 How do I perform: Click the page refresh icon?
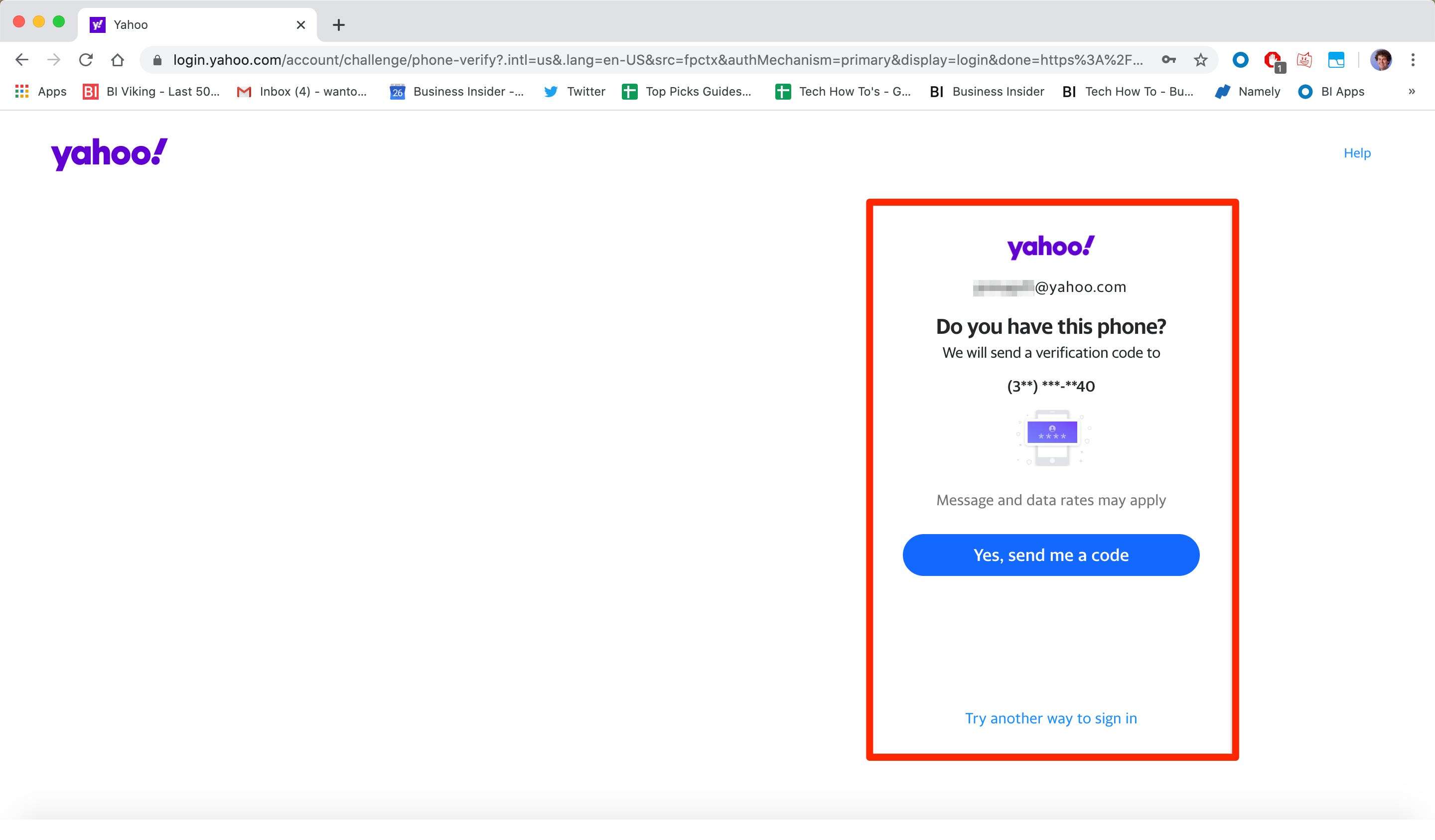point(86,61)
